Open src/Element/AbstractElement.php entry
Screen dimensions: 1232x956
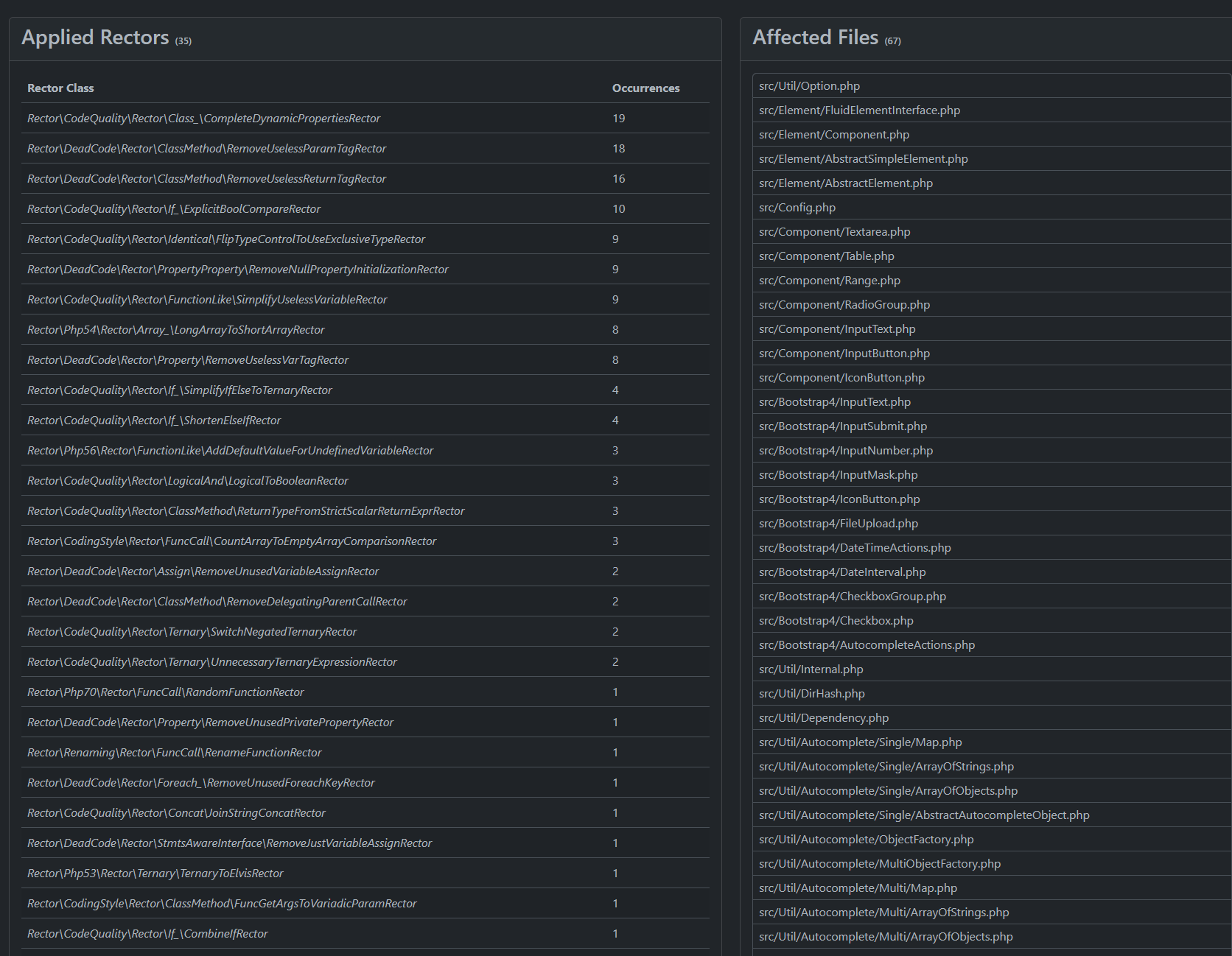click(x=992, y=183)
